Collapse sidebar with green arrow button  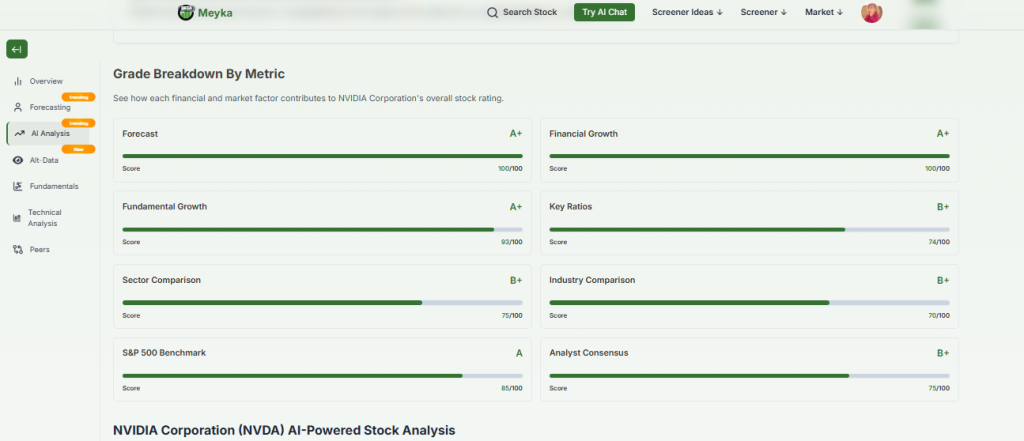(17, 50)
